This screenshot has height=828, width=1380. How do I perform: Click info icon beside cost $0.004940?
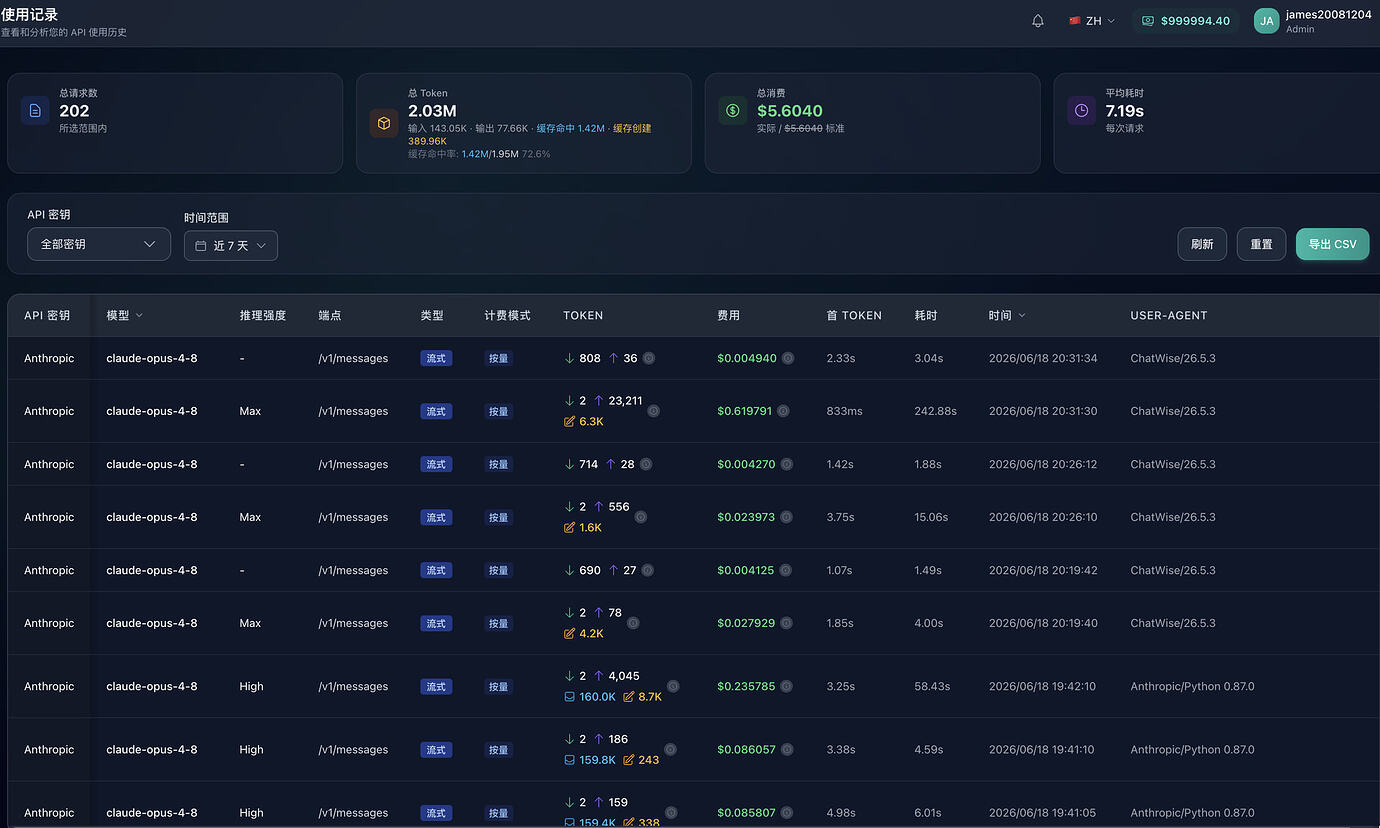point(788,358)
